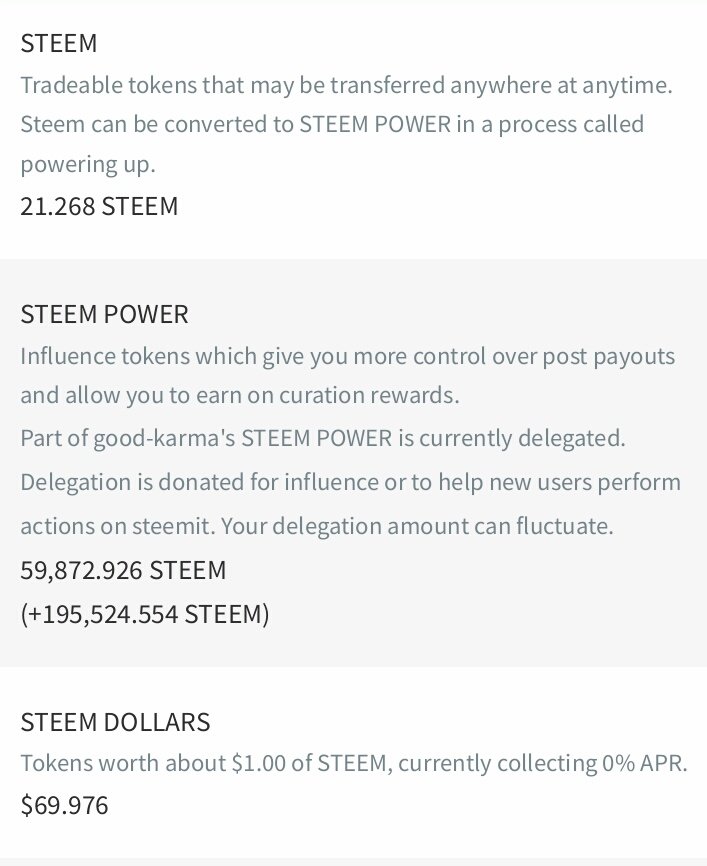Screen dimensions: 707x866
Task: Click the Influence tokens description line
Action: (x=347, y=356)
